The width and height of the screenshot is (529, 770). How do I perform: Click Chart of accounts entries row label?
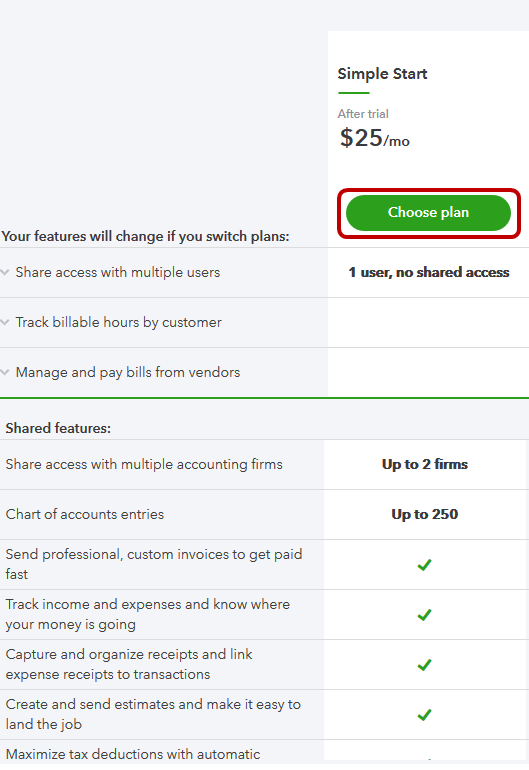click(85, 514)
